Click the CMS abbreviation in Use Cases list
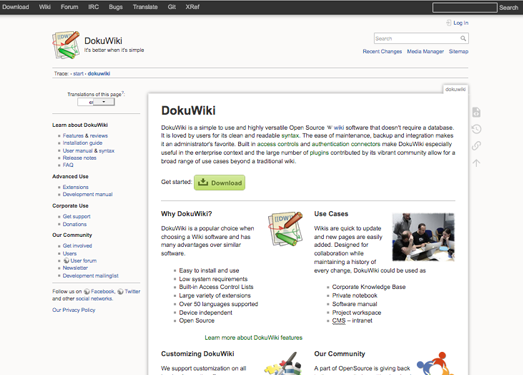 point(339,321)
